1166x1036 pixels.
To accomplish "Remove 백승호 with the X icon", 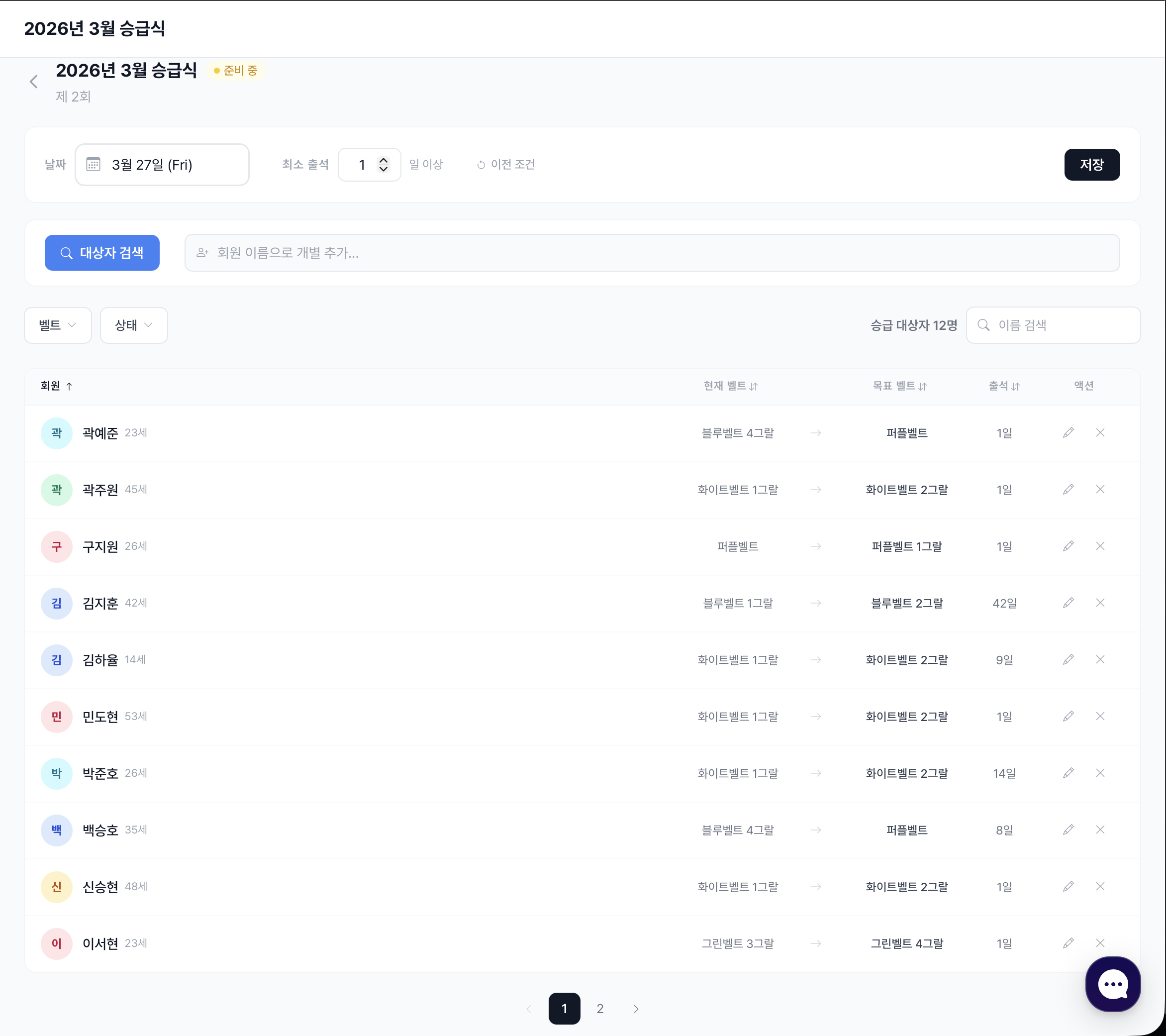I will tap(1100, 829).
